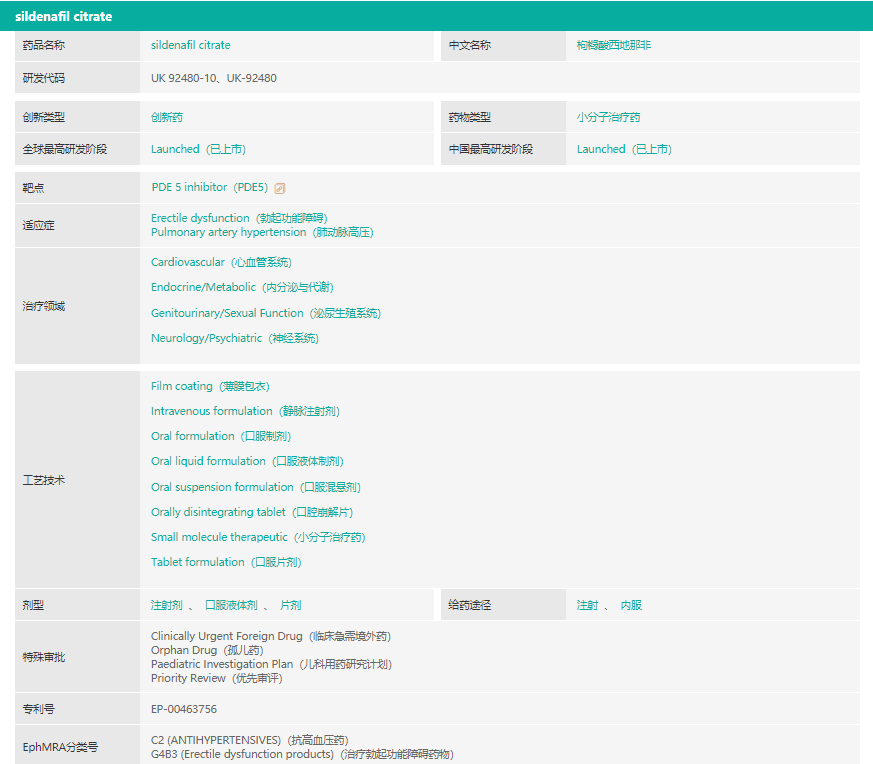Click the 工艺技术 row label

pyautogui.click(x=43, y=480)
